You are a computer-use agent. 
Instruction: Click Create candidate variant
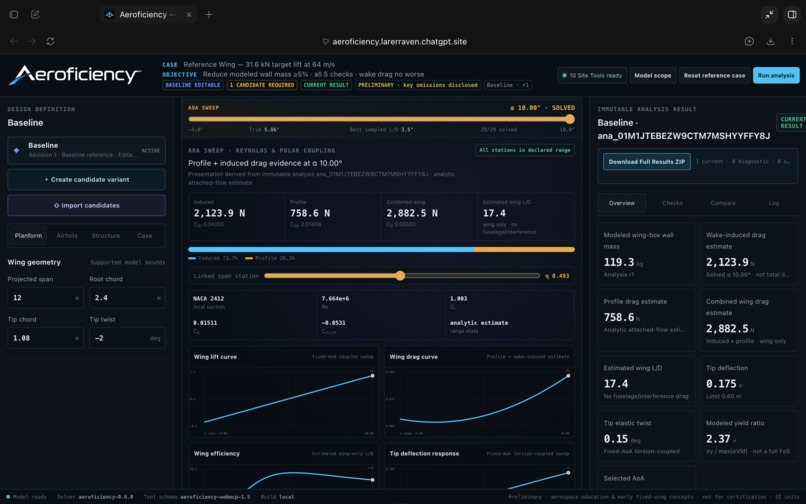point(86,179)
